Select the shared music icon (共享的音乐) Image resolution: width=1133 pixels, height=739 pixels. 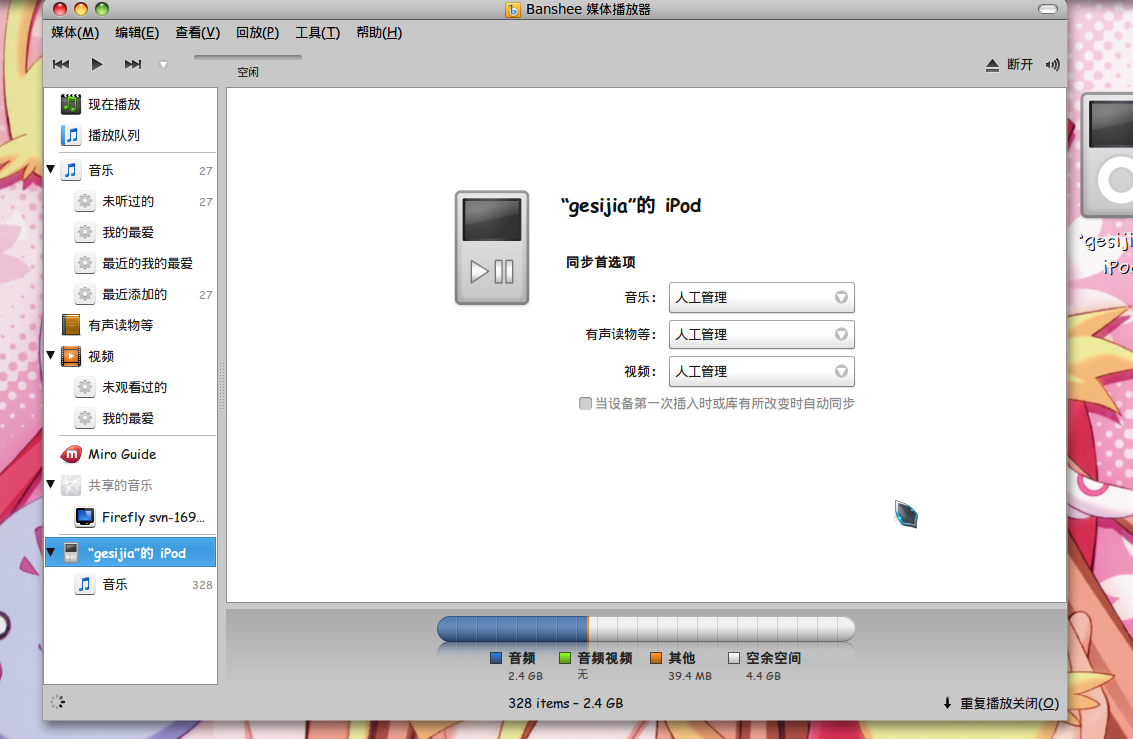pos(71,485)
